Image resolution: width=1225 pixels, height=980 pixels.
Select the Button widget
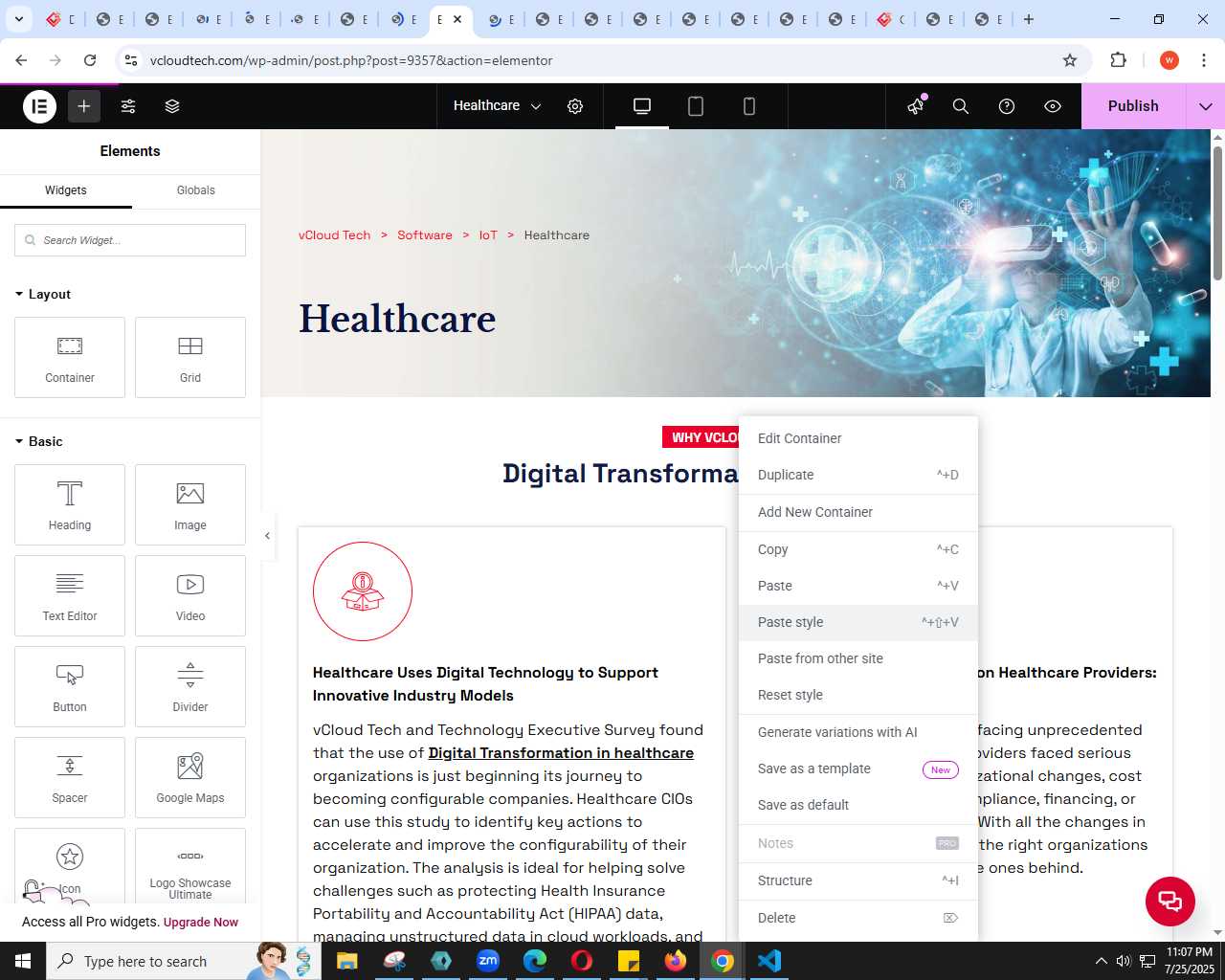(70, 686)
